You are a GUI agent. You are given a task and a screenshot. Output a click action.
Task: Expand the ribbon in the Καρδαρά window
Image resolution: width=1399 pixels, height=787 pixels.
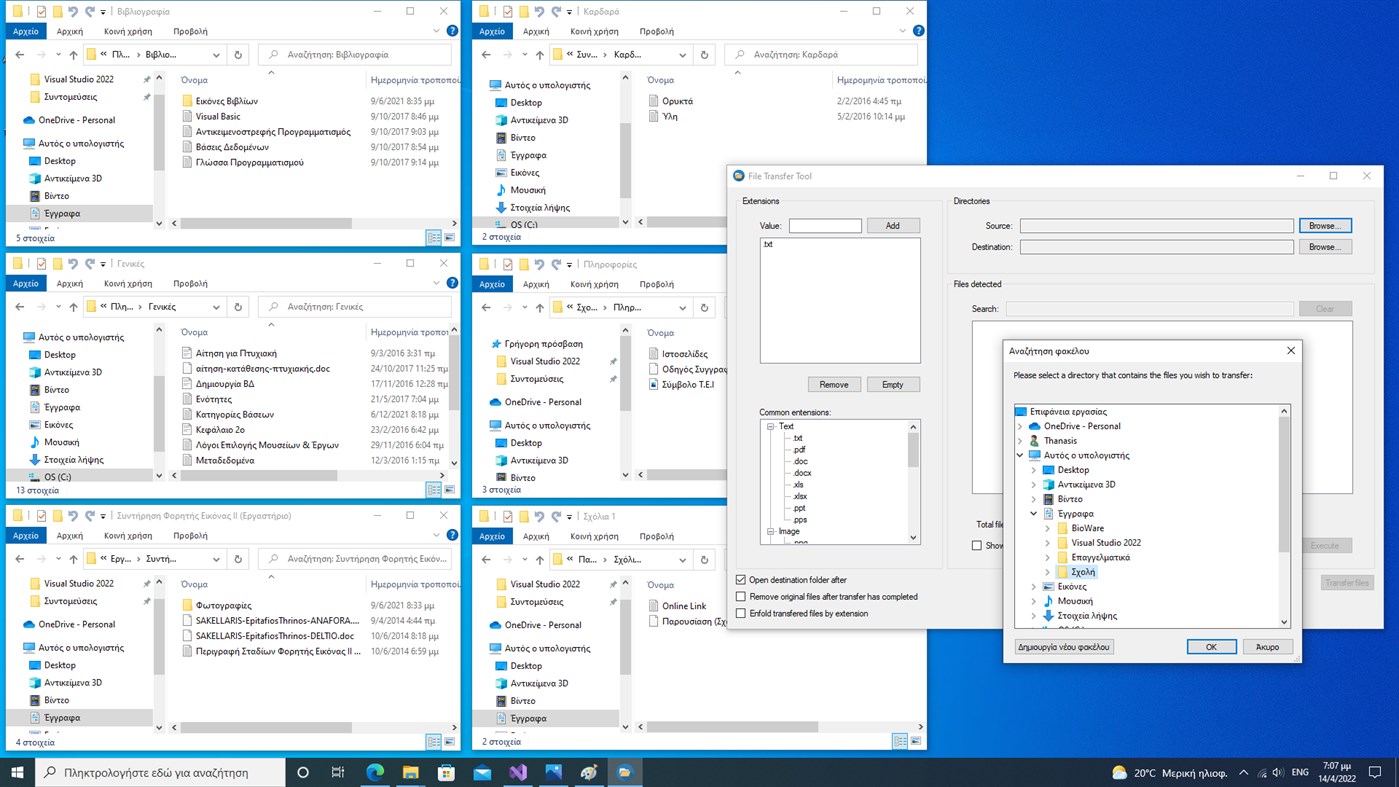pos(903,31)
